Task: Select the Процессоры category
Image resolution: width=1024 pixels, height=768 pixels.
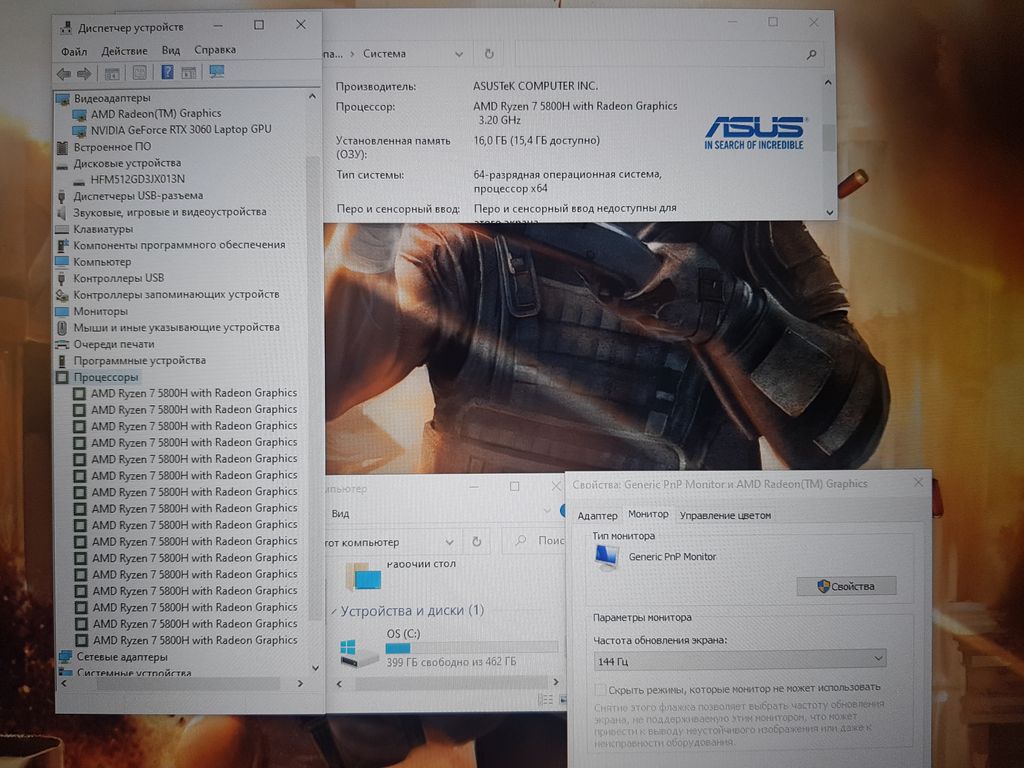Action: pyautogui.click(x=106, y=377)
